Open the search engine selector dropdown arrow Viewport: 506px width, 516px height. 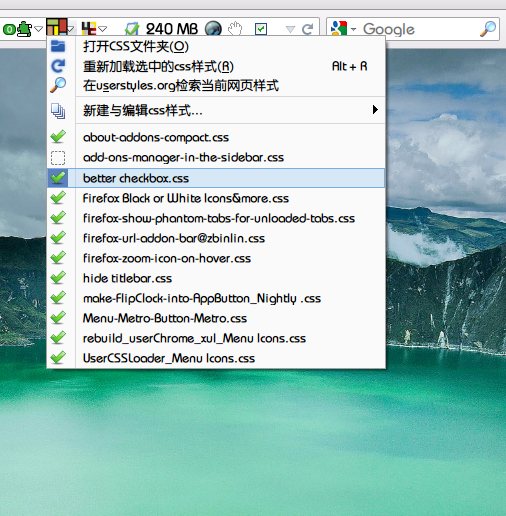pos(353,29)
